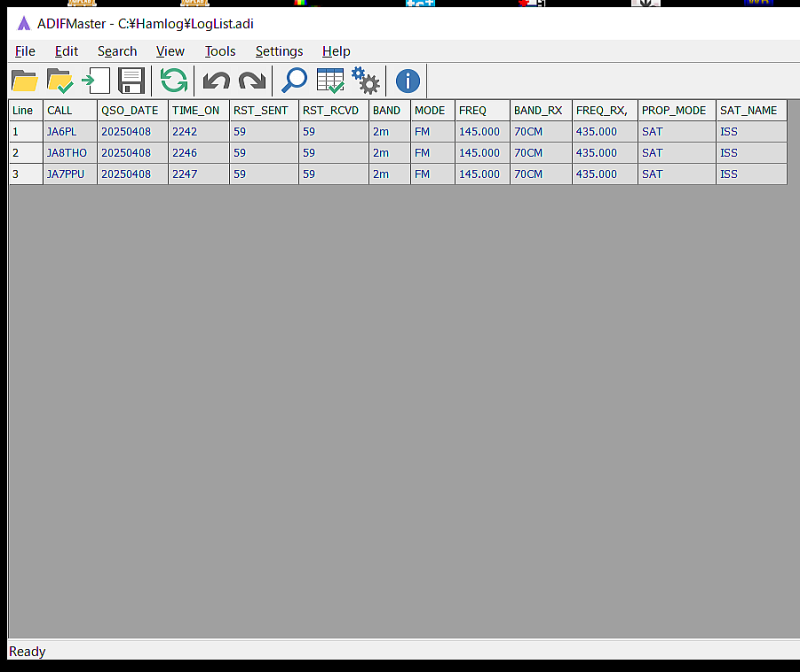800x672 pixels.
Task: Click the BAND column header
Action: pos(389,110)
